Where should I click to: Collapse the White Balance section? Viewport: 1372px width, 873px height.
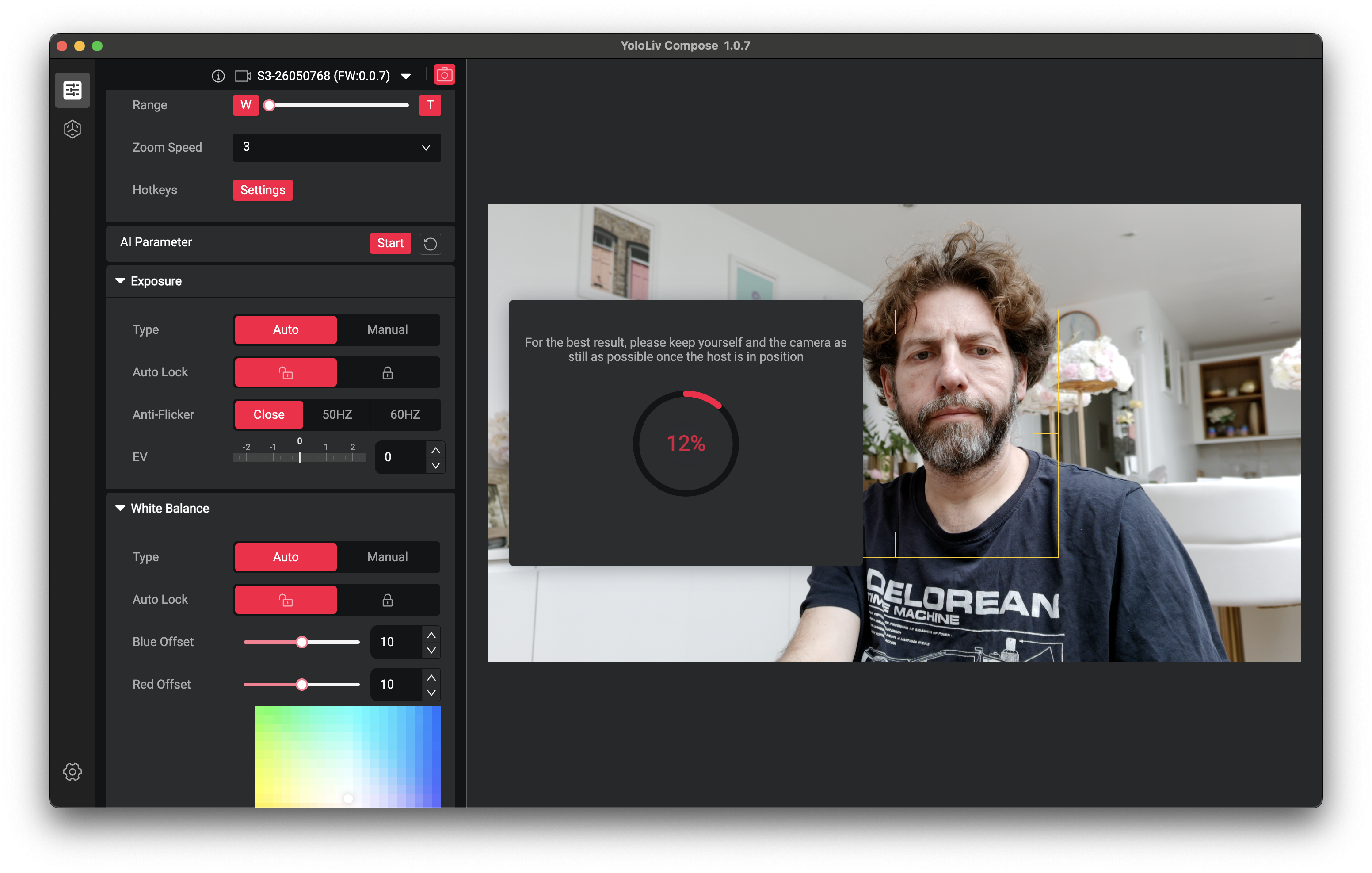(120, 508)
